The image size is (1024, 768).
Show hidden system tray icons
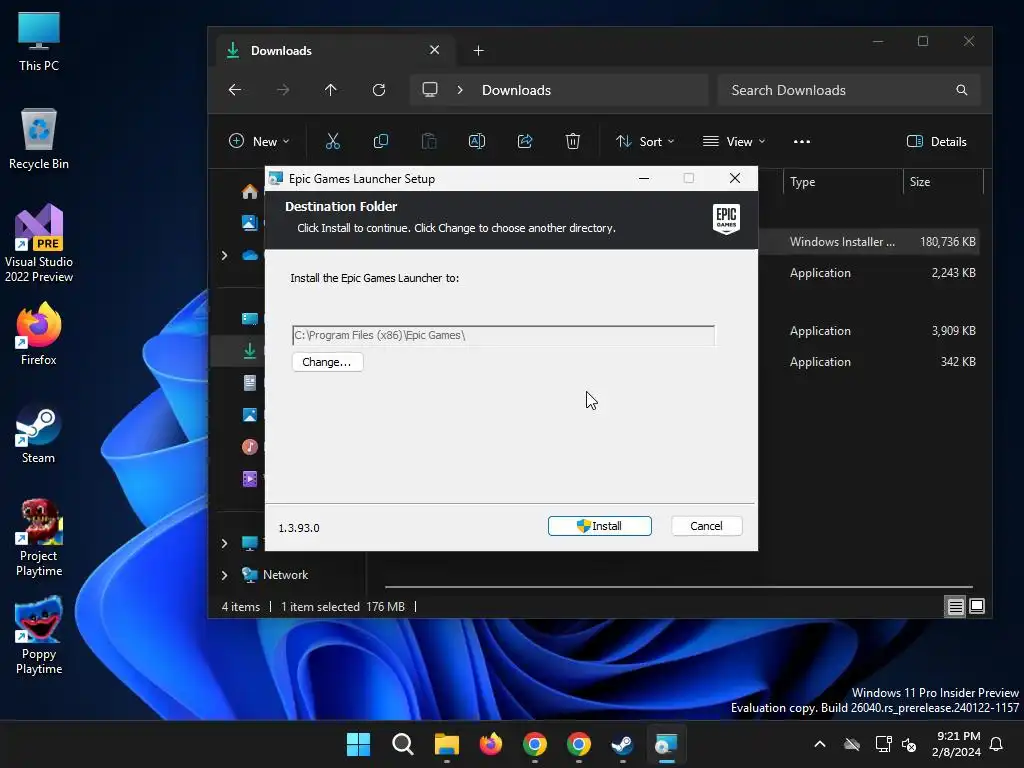pyautogui.click(x=820, y=744)
